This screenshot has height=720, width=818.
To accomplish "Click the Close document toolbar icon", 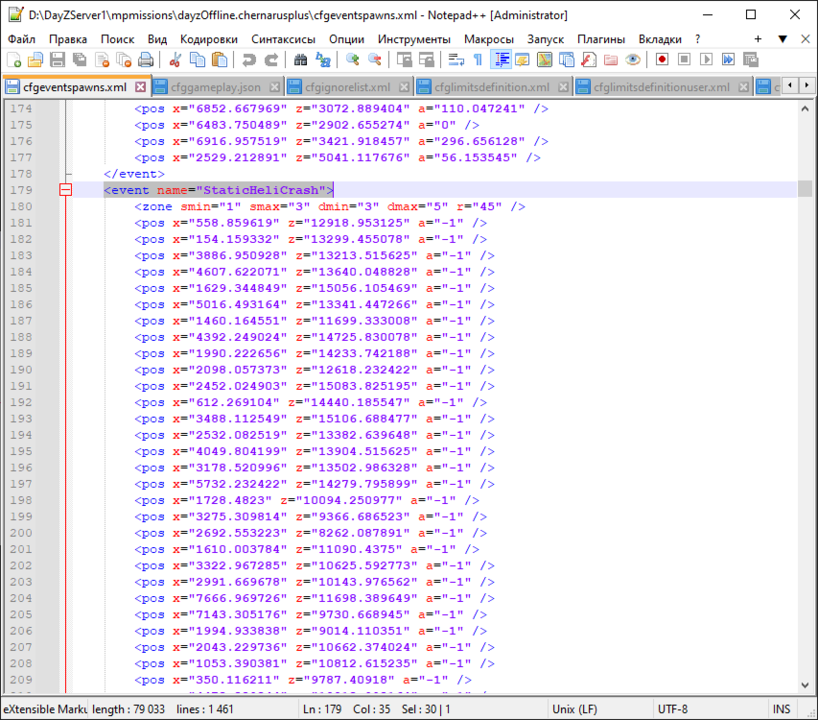I will click(x=102, y=60).
